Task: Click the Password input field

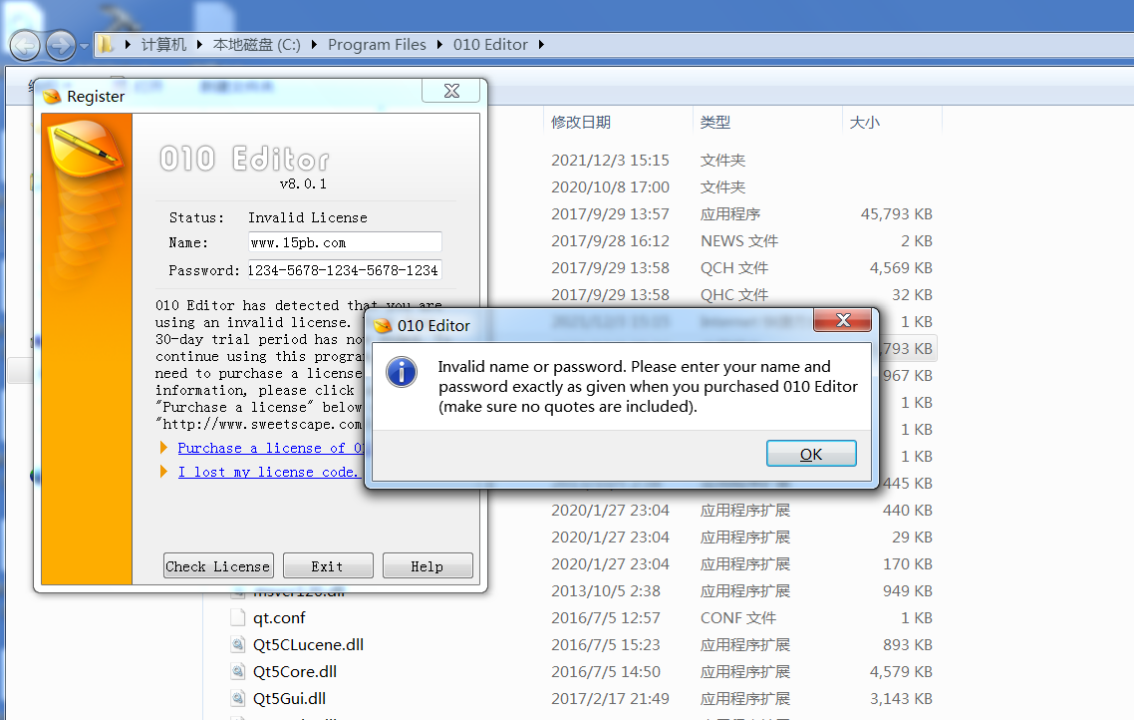Action: 344,270
